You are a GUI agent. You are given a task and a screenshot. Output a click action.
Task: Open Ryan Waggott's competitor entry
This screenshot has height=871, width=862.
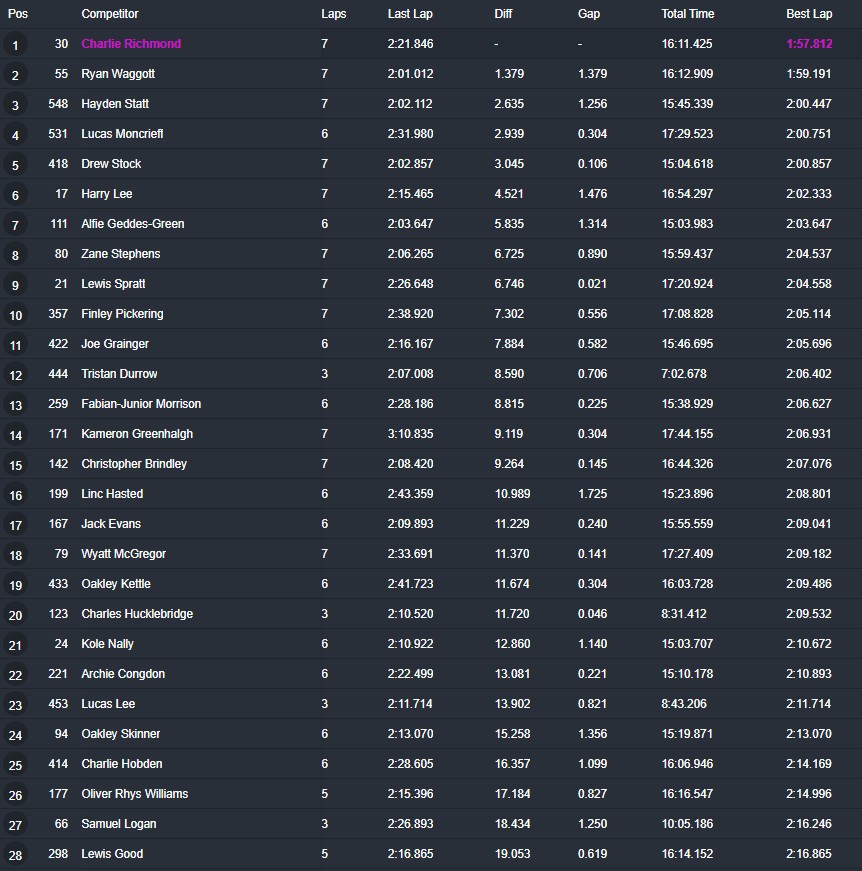tap(118, 74)
